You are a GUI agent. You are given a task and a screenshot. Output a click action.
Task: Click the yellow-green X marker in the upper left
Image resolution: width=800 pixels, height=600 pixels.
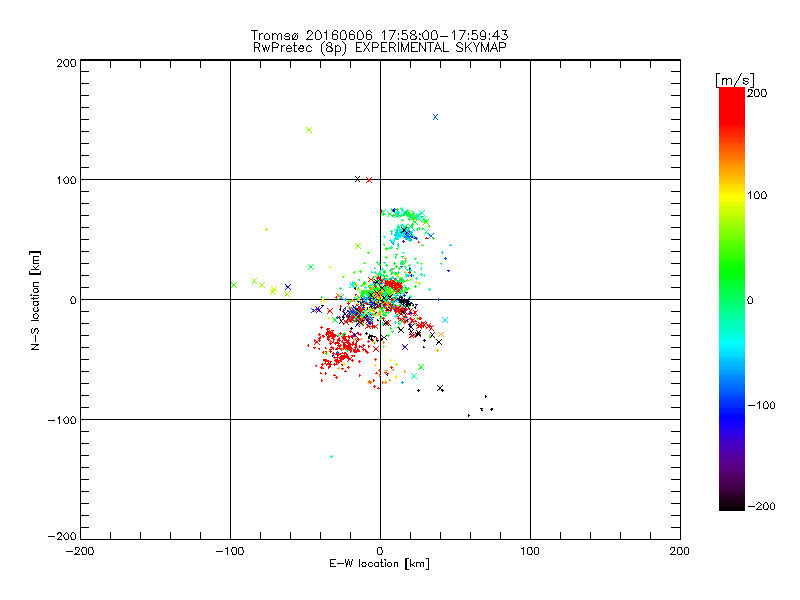(309, 130)
